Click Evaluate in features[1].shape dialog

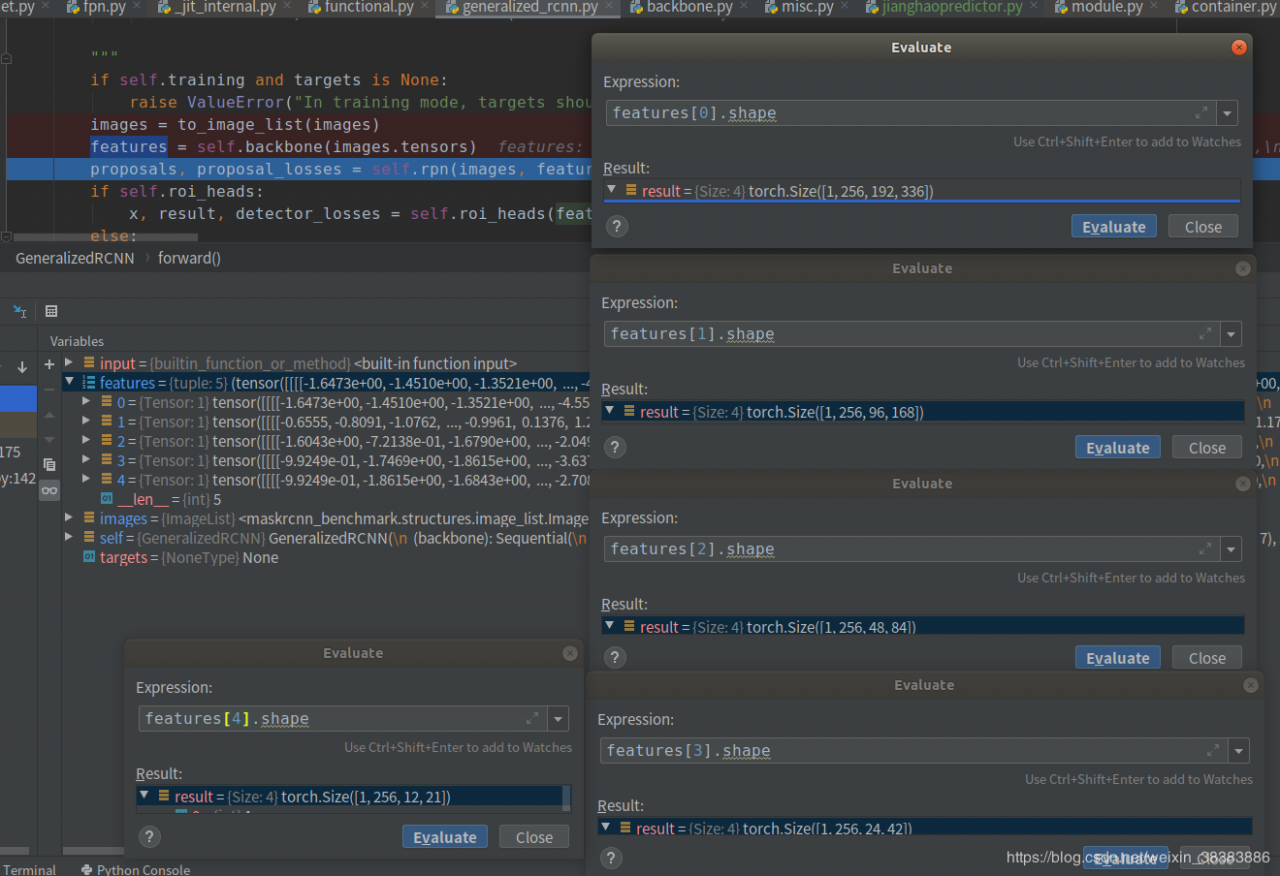1118,447
